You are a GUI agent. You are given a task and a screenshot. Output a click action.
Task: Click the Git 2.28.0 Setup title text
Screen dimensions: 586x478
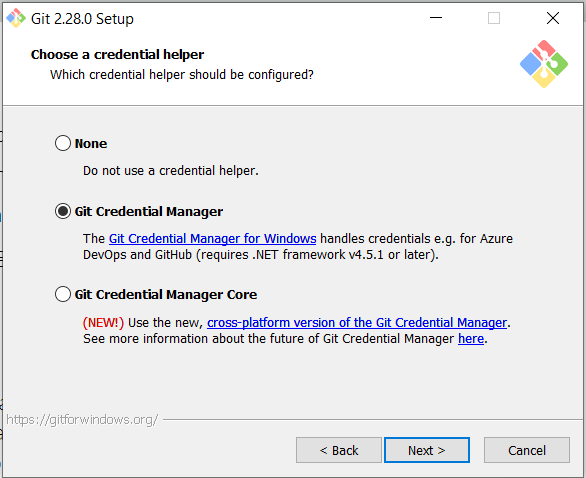[x=82, y=19]
